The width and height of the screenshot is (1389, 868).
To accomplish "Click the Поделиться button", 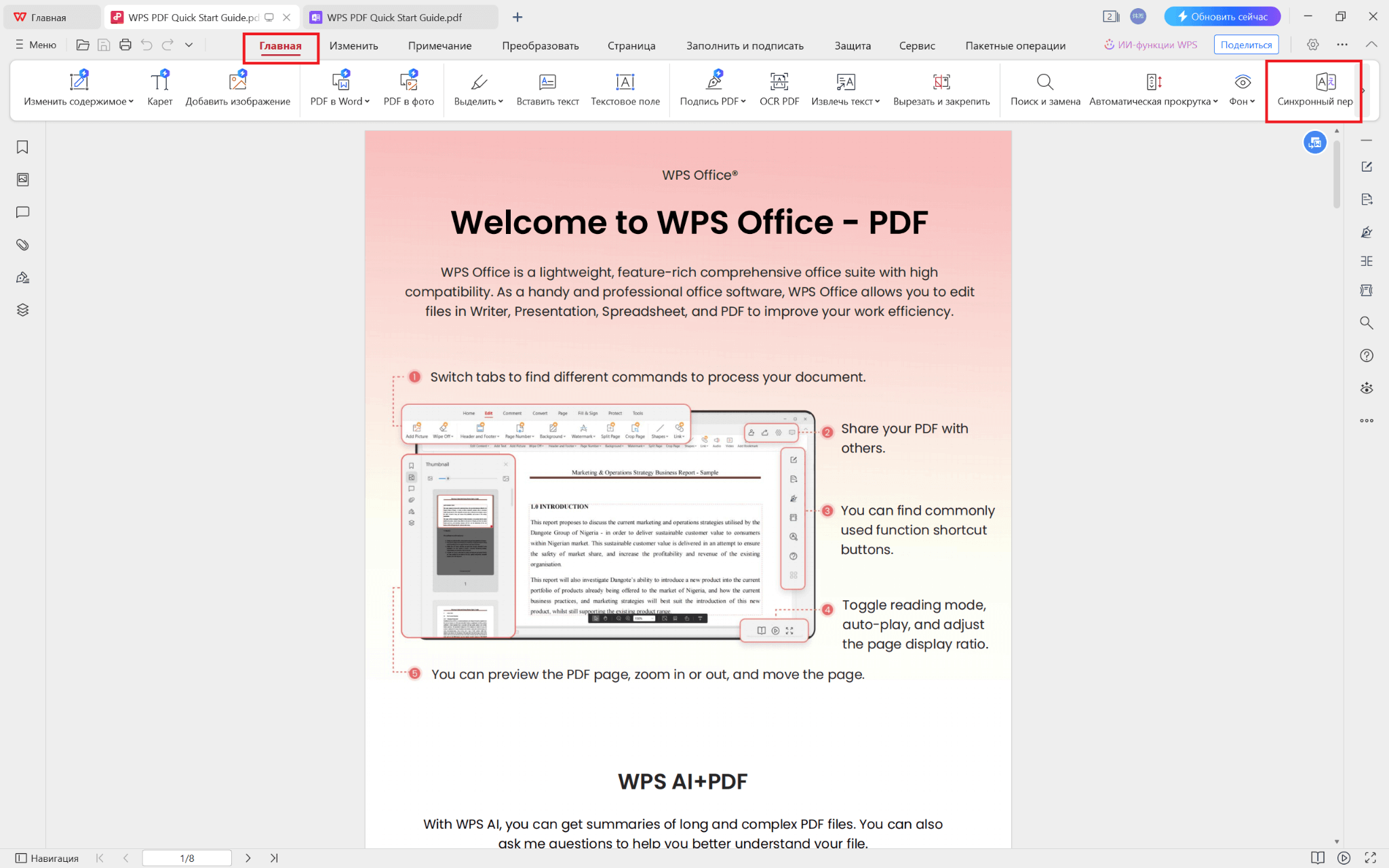I will tap(1247, 44).
